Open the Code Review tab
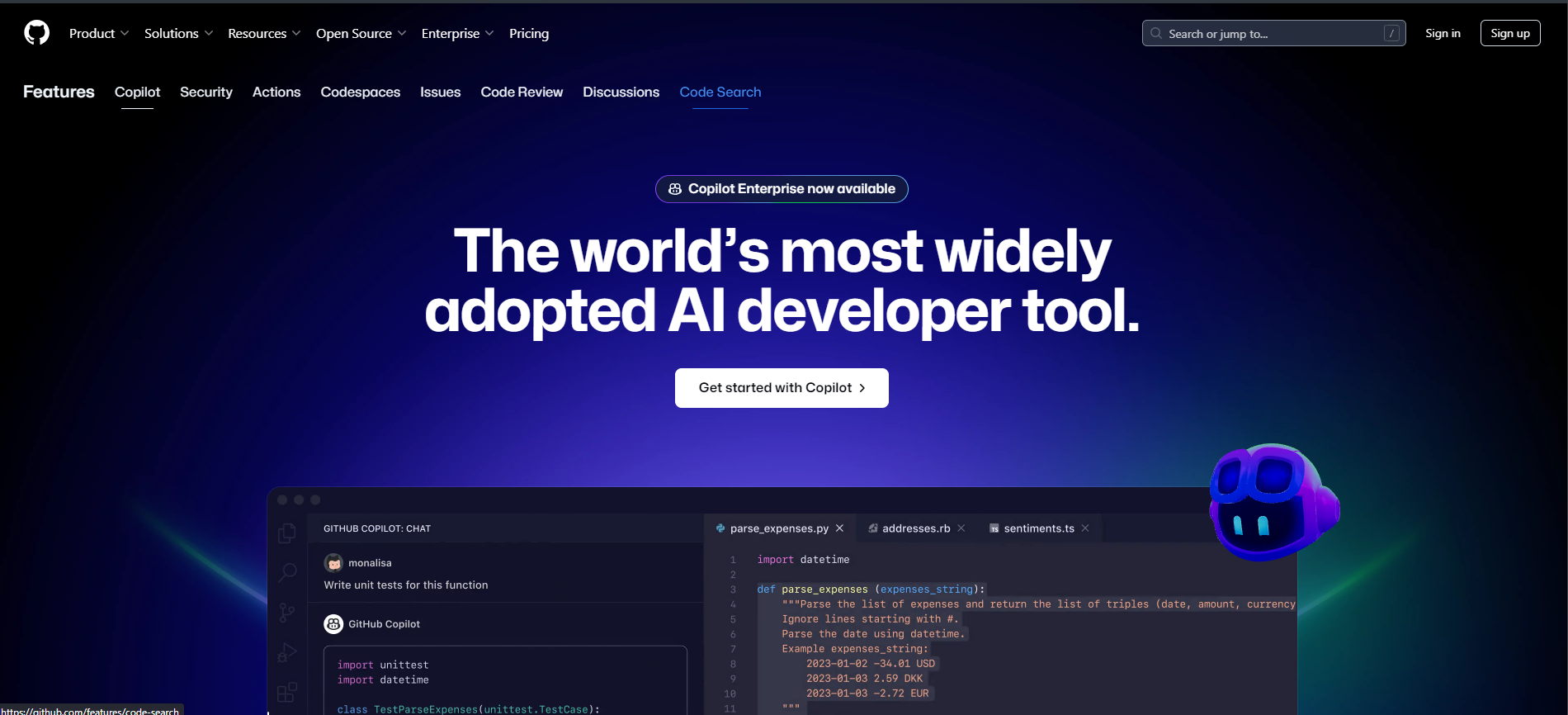 522,92
